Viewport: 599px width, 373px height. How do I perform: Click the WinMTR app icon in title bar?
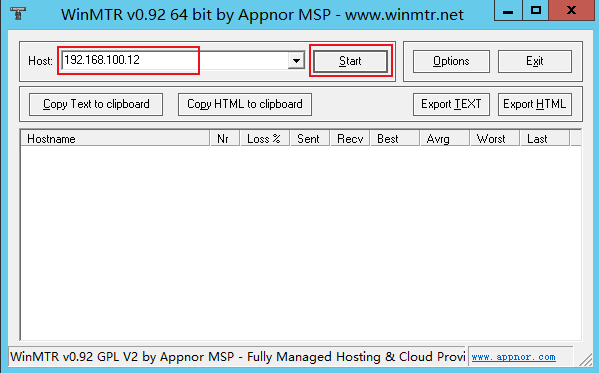pos(18,13)
